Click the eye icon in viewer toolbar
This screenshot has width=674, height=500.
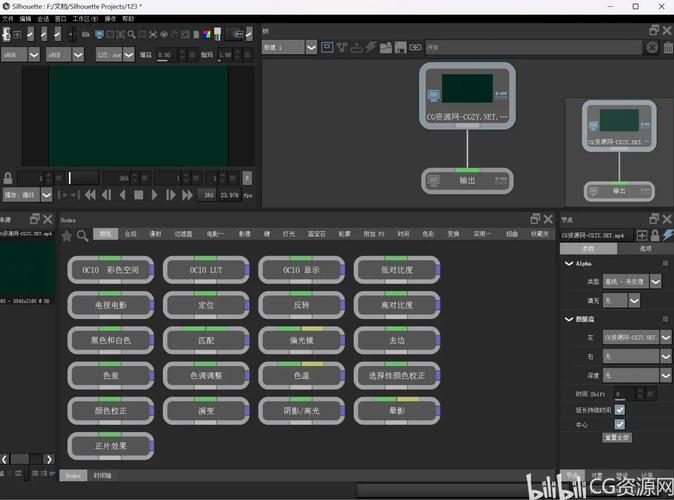(x=164, y=34)
